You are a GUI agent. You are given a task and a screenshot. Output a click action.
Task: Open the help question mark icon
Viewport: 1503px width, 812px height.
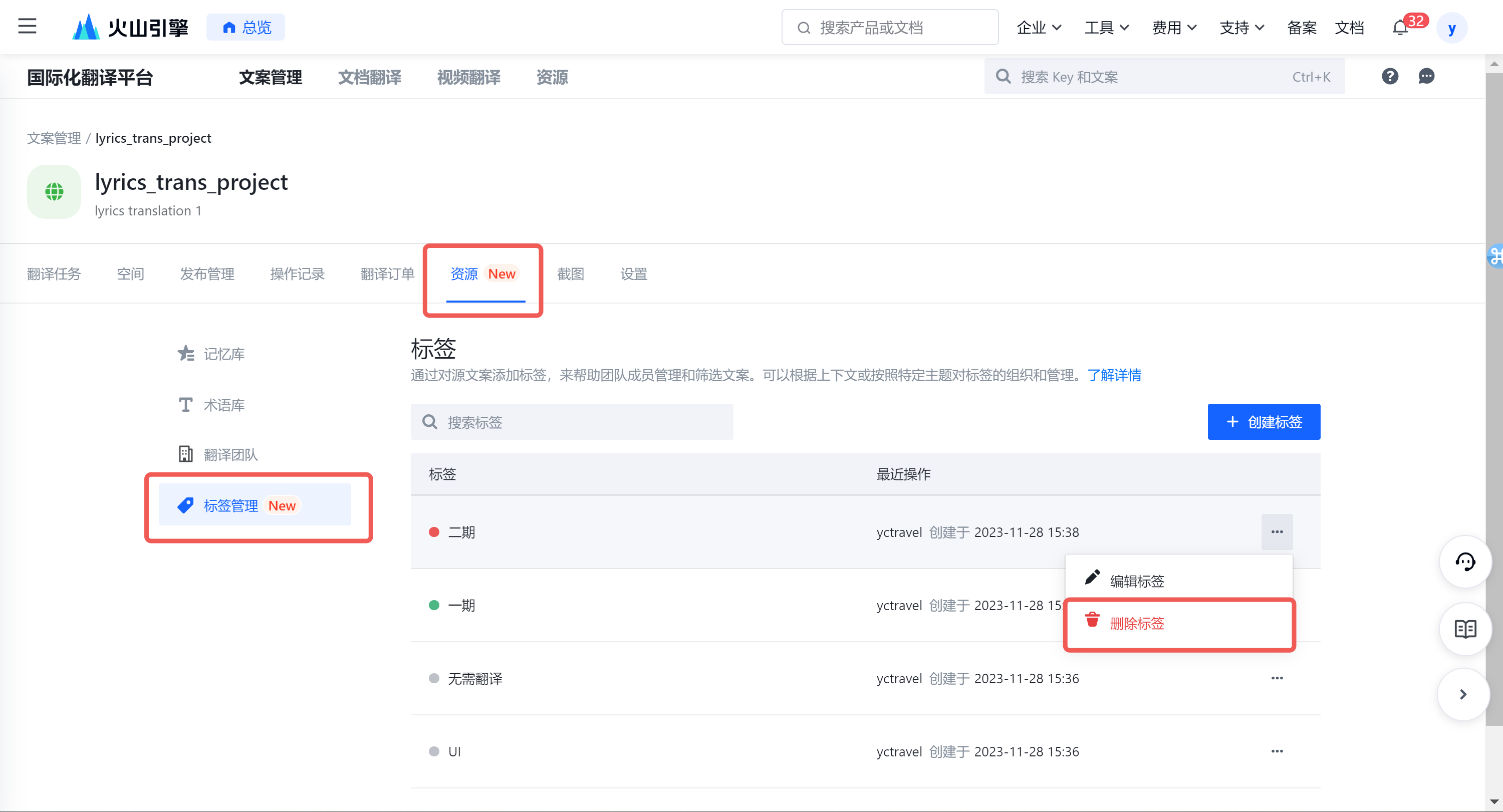click(1390, 77)
